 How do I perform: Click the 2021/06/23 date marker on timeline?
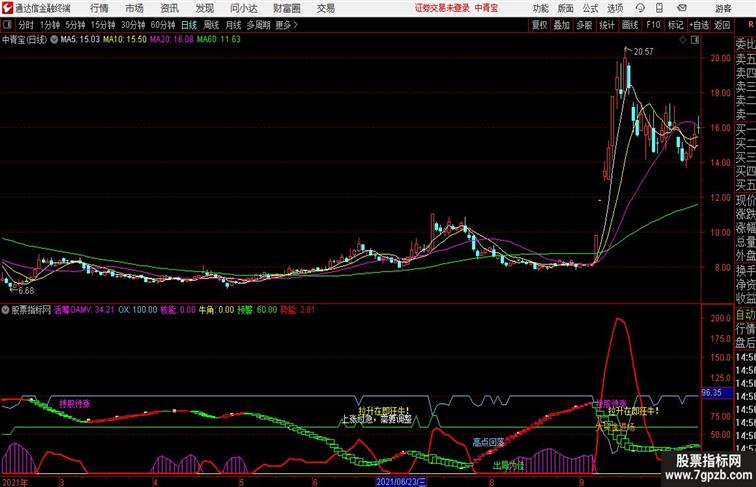point(401,482)
